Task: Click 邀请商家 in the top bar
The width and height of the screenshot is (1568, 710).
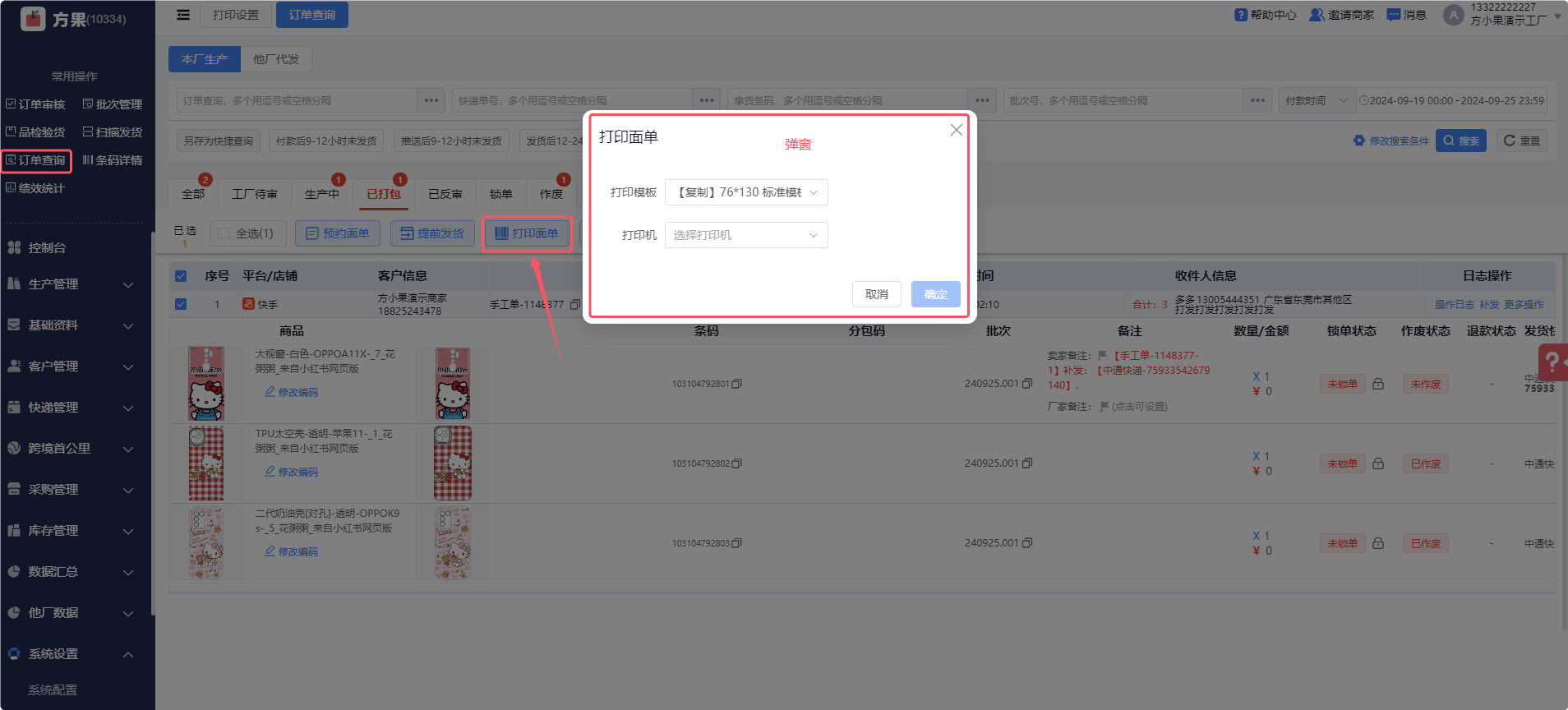Action: click(1342, 15)
